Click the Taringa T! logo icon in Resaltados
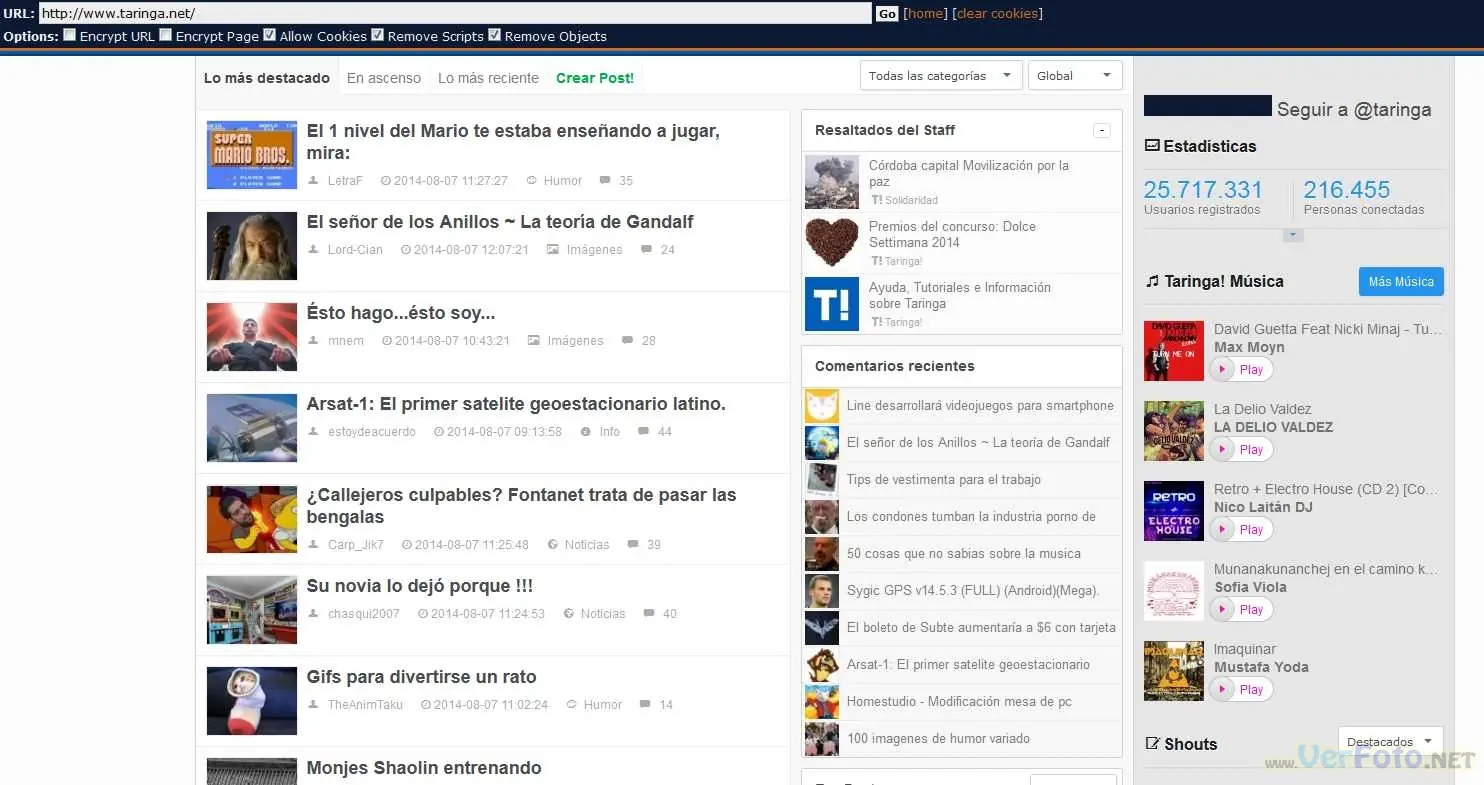 pyautogui.click(x=832, y=304)
